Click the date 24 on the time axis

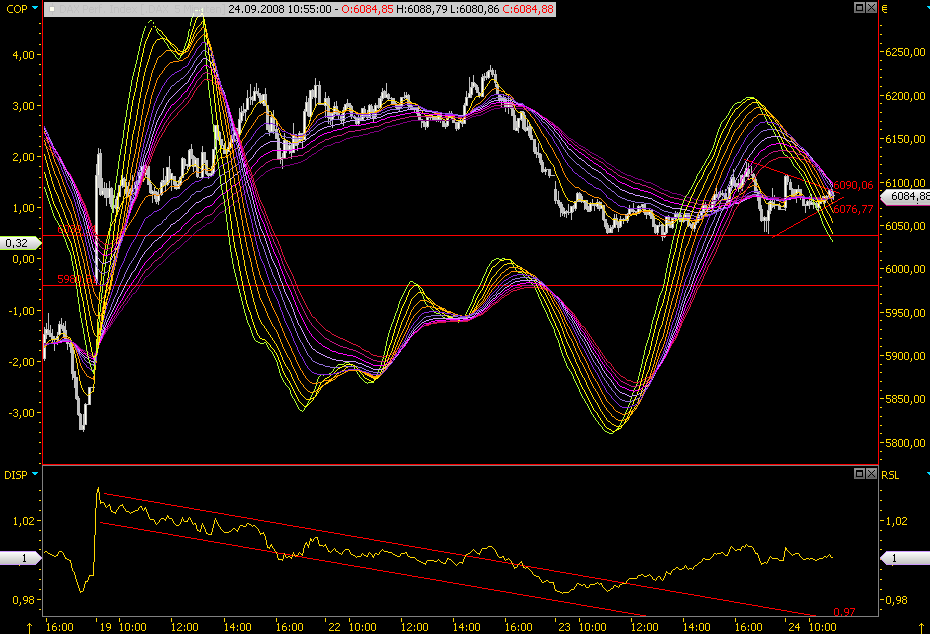794,627
